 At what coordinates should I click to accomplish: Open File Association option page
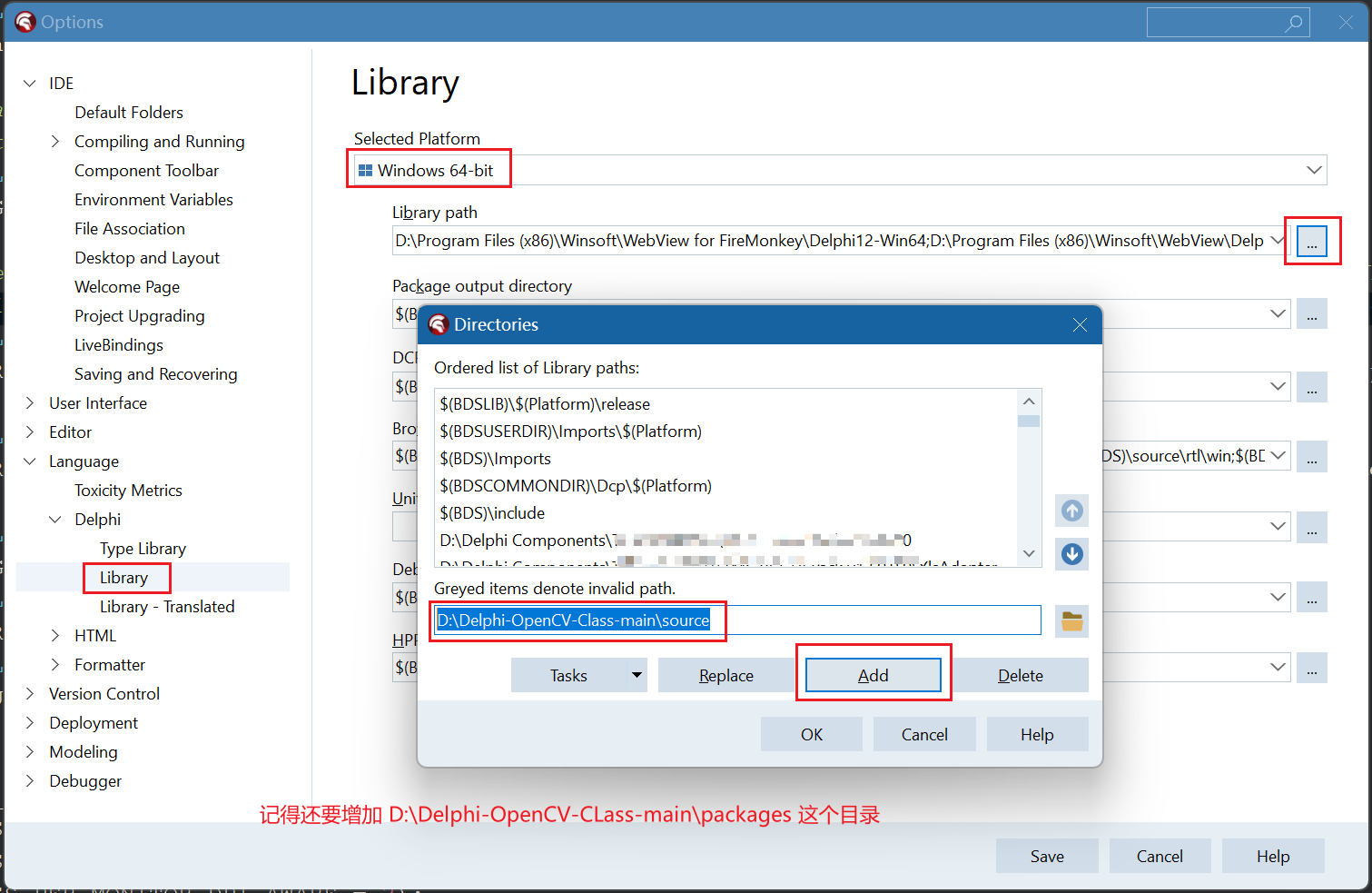click(x=130, y=229)
